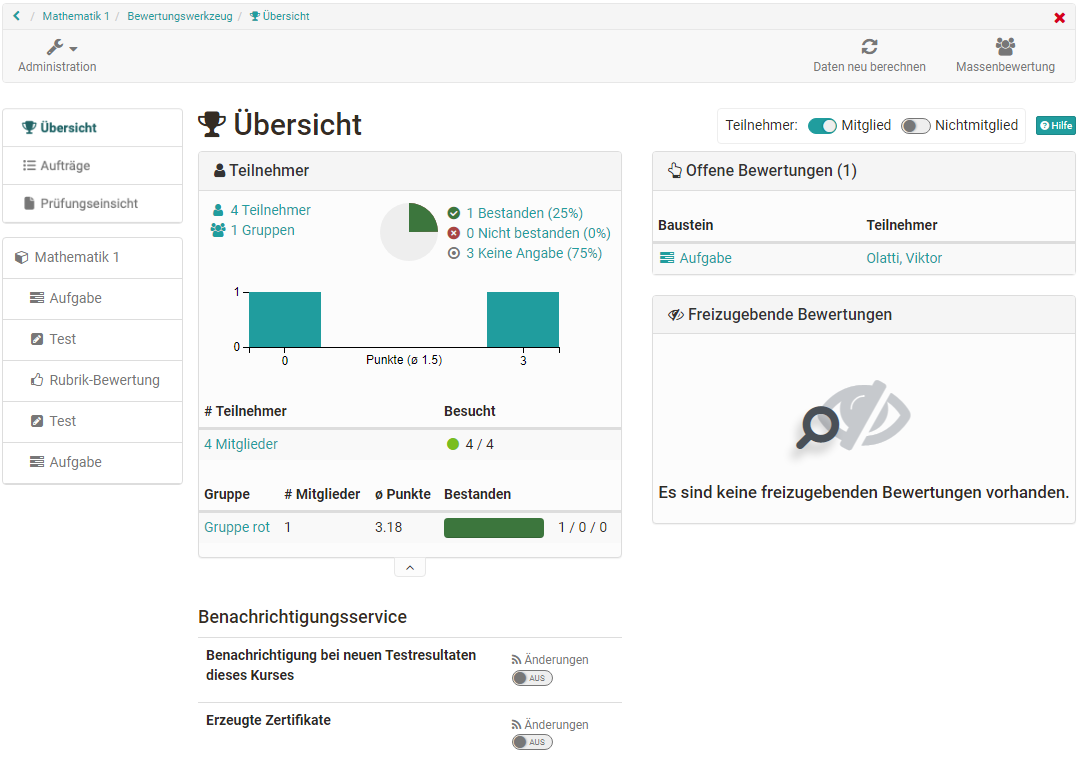Select the first Aufgabe node in tree
The image size is (1079, 764).
(92, 298)
